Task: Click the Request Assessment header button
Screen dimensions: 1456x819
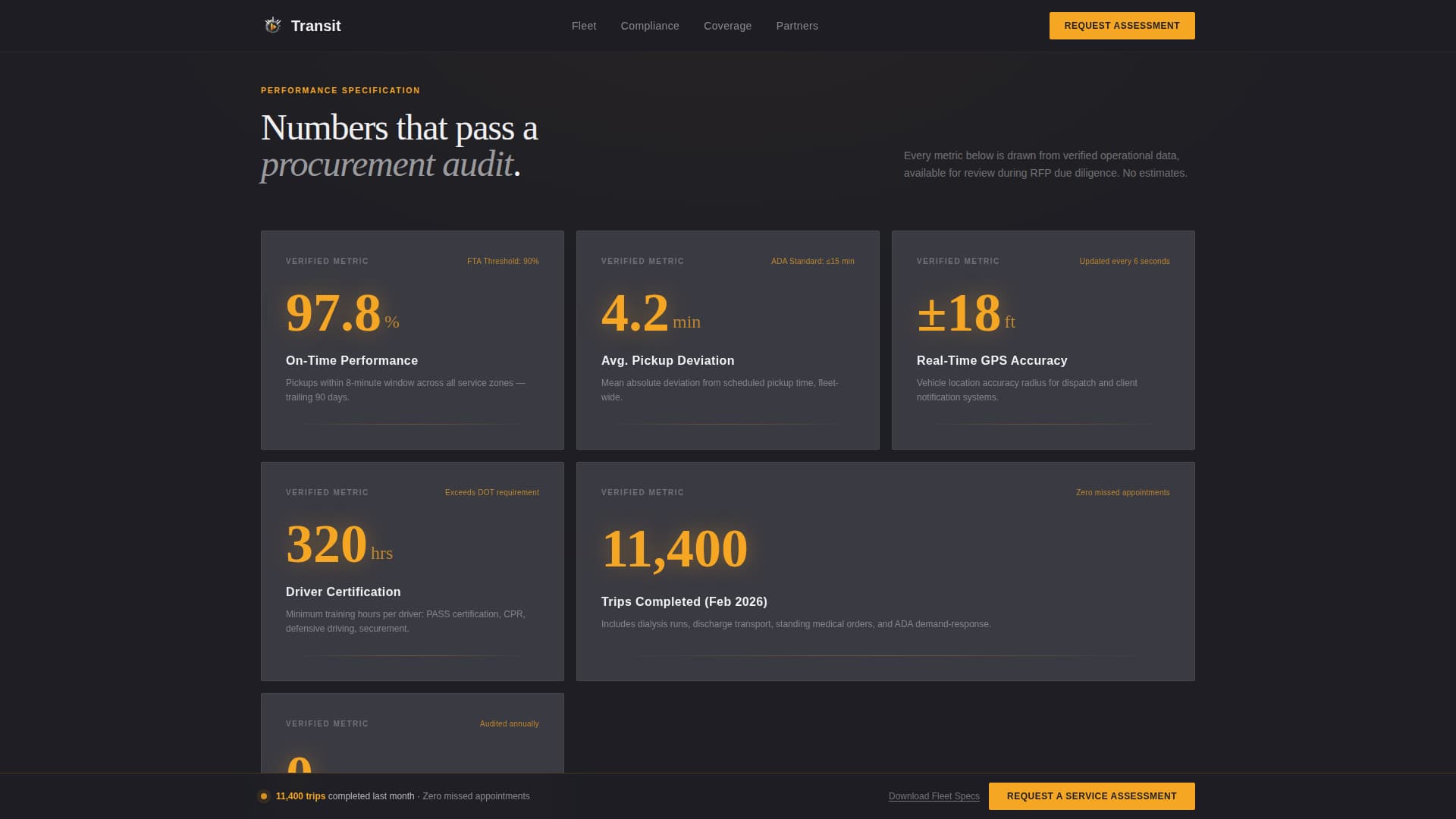Action: 1122,26
